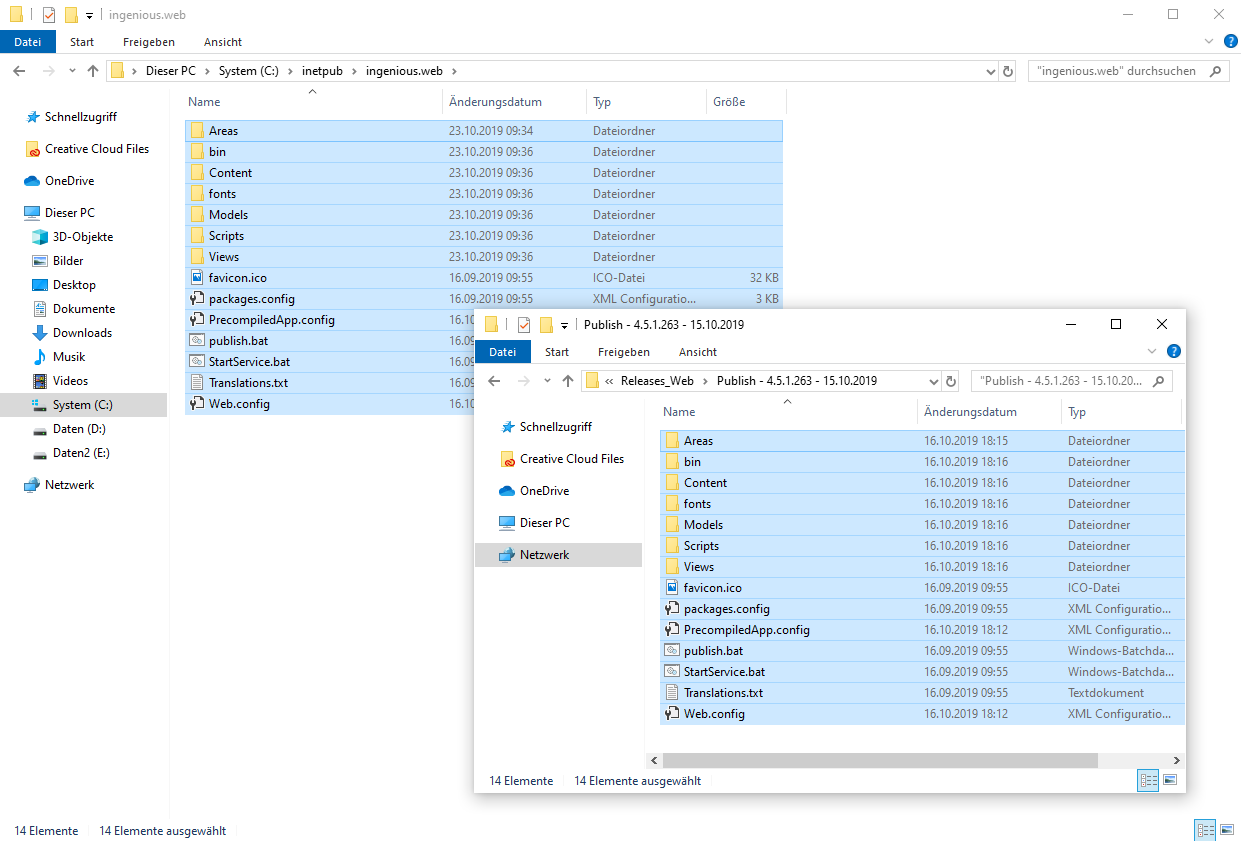Click inetpub in the address breadcrumb
1241x841 pixels.
[x=322, y=71]
